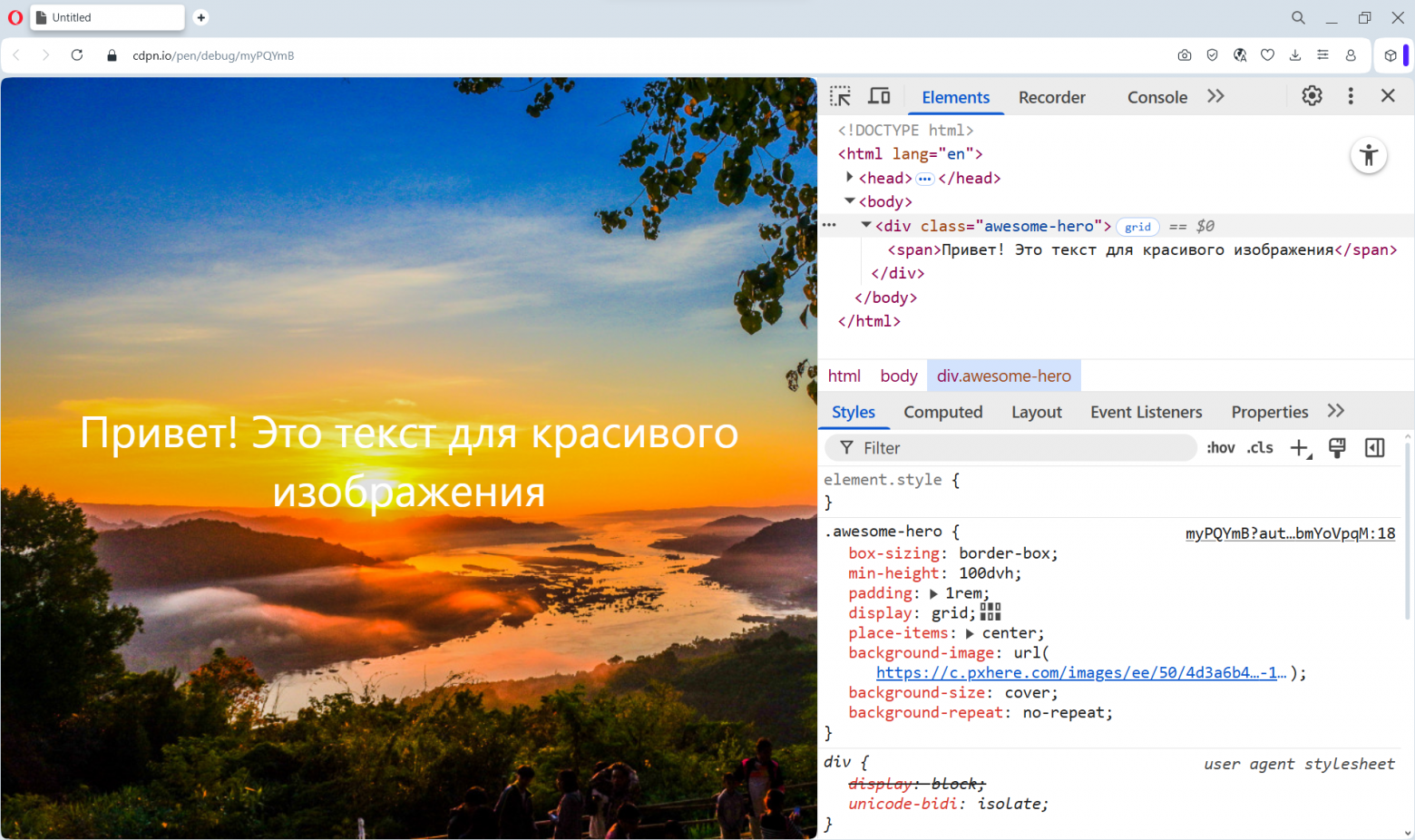This screenshot has height=840, width=1415.
Task: Open DevTools settings gear
Action: (1312, 95)
